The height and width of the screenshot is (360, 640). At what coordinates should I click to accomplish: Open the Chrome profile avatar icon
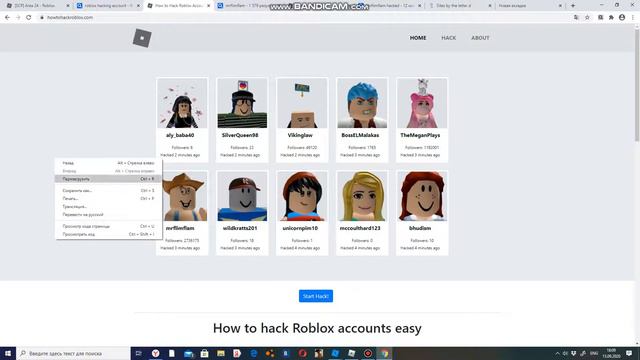(622, 18)
